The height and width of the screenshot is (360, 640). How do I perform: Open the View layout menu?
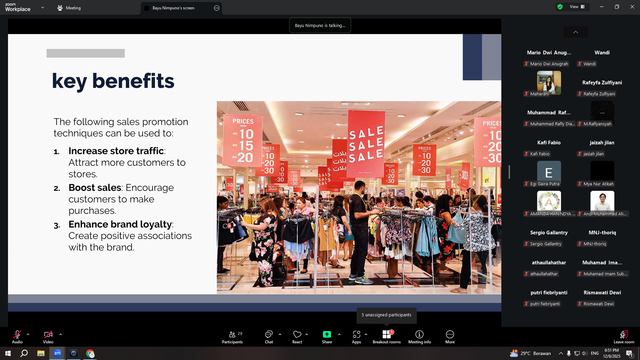pos(577,7)
